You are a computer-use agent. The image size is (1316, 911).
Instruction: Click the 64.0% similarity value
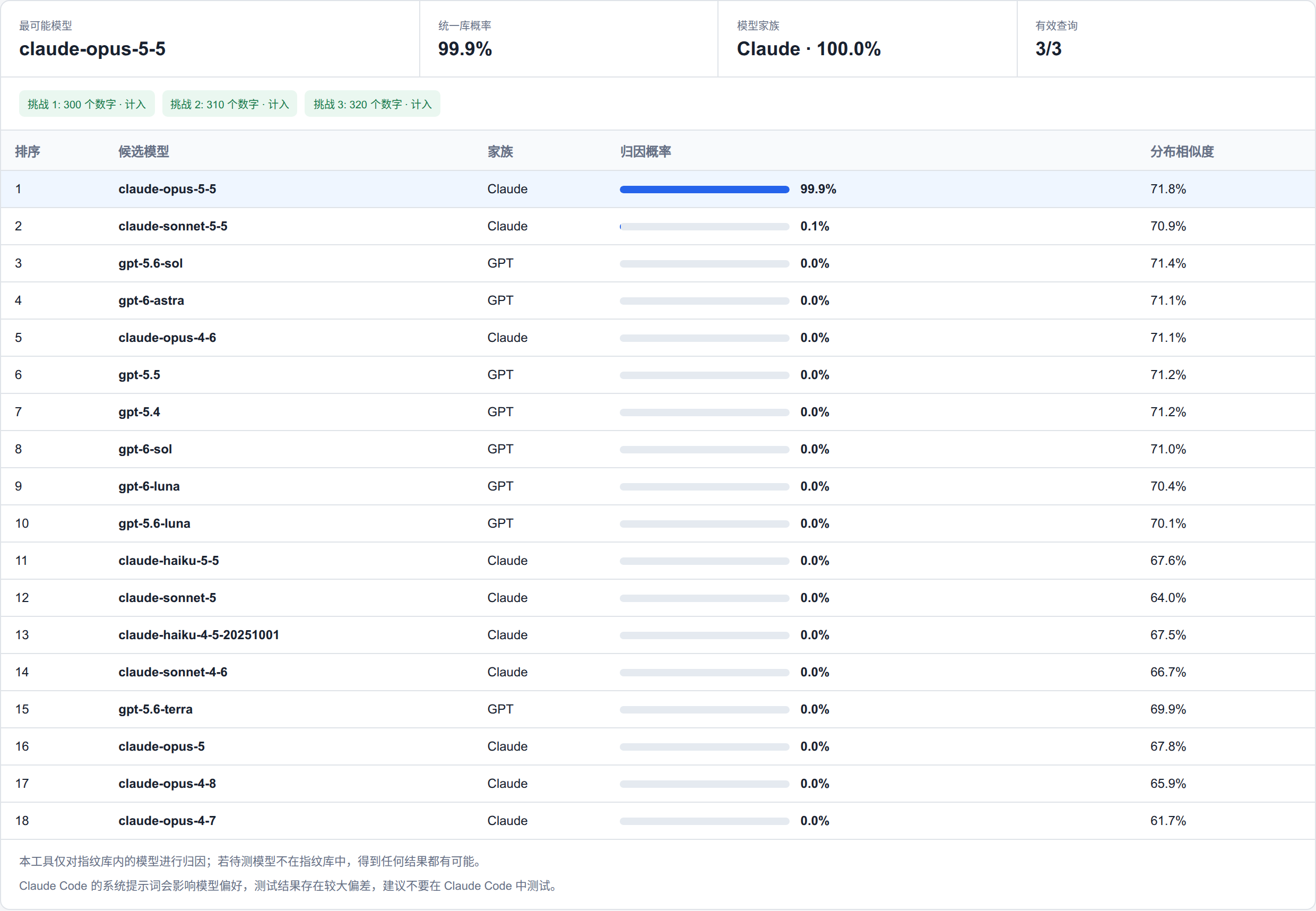pyautogui.click(x=1168, y=597)
